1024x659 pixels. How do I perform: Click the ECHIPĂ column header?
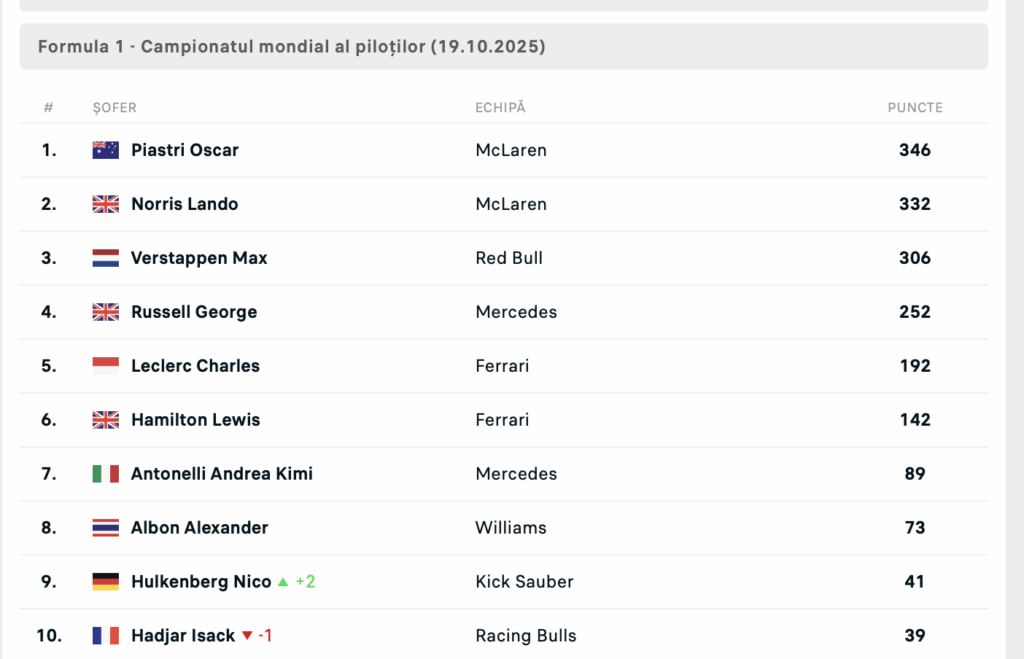tap(500, 108)
